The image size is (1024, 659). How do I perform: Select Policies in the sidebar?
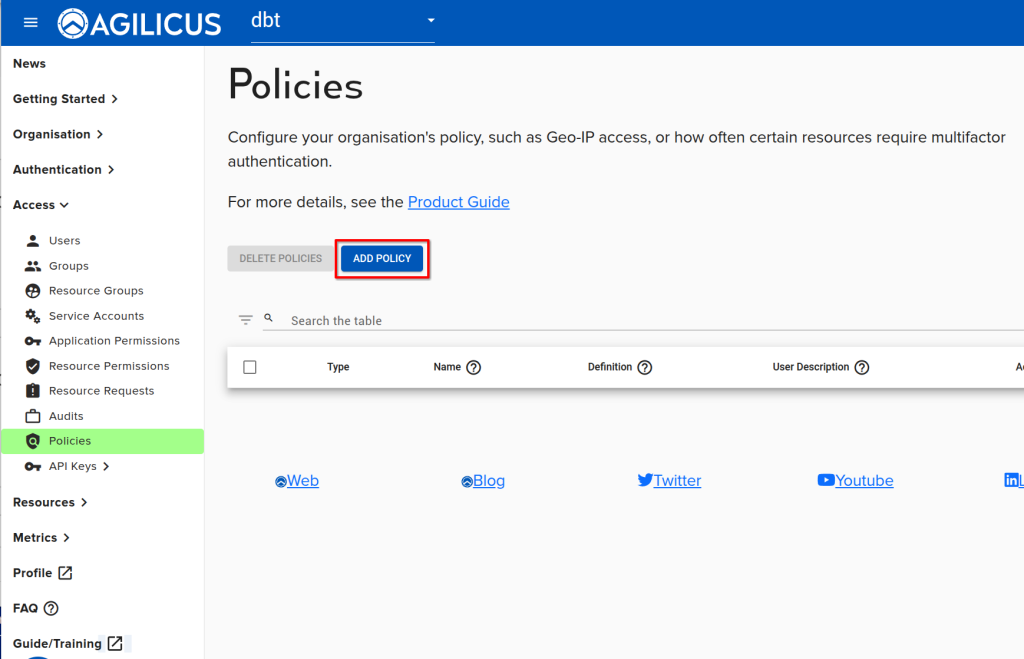[x=70, y=441]
